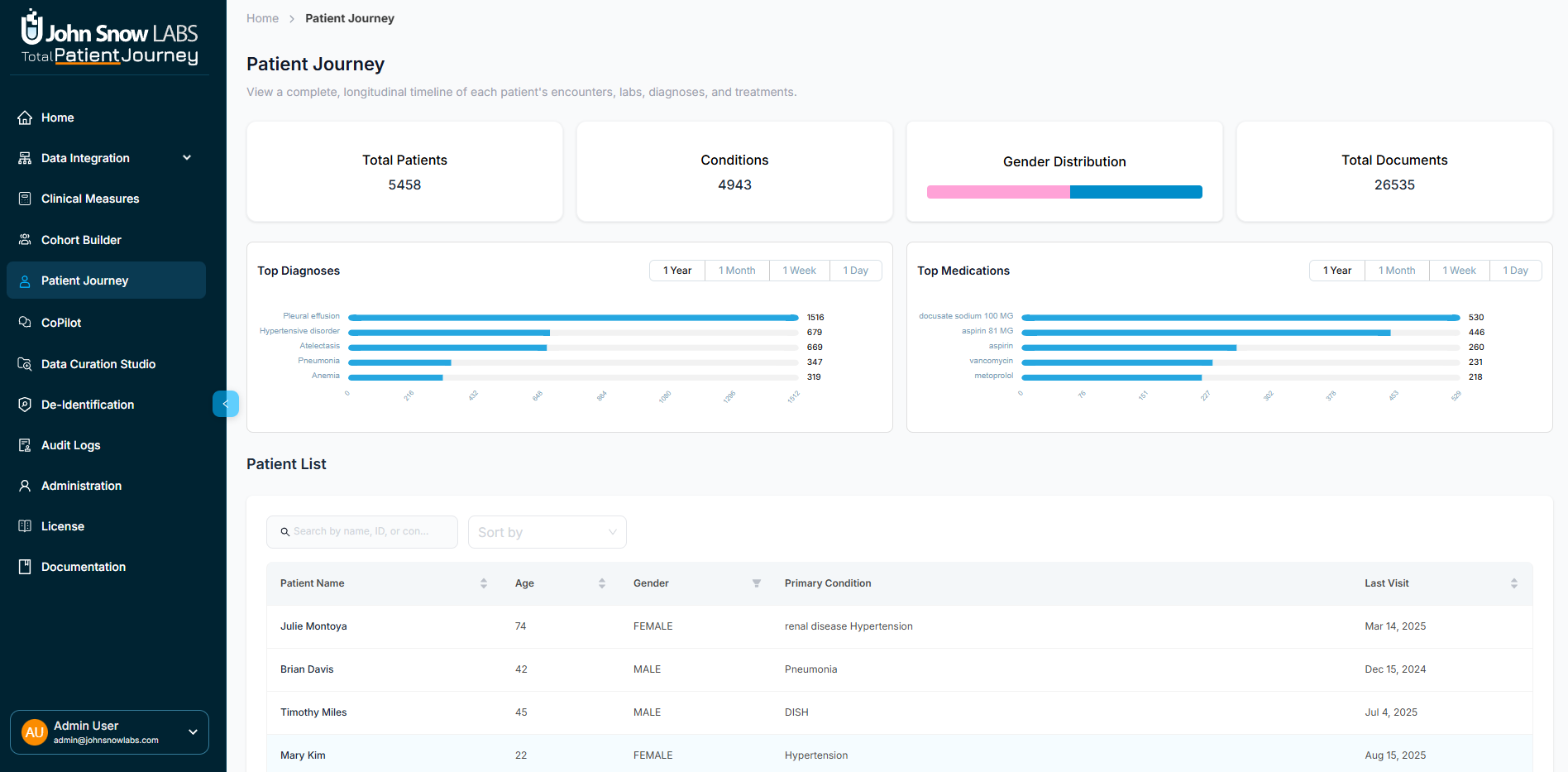Click the Cohort Builder sidebar icon
Image resolution: width=1568 pixels, height=772 pixels.
[25, 239]
